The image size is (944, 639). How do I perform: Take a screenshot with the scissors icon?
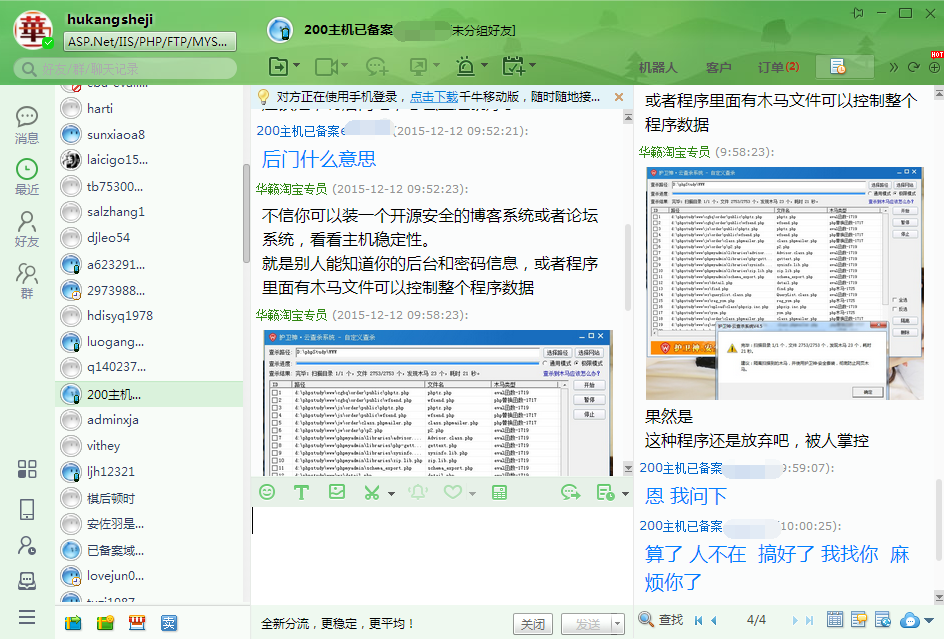click(x=372, y=493)
